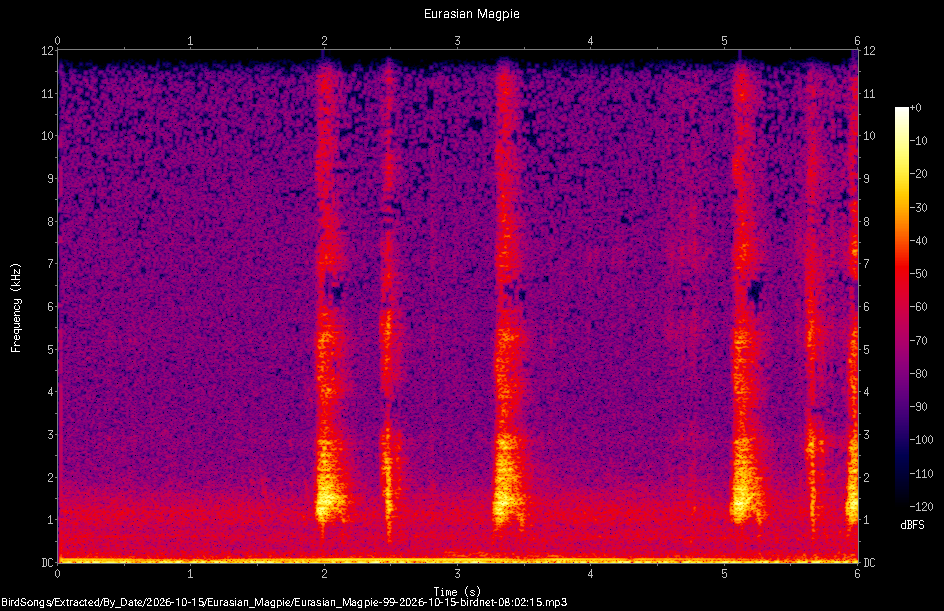Viewport: 944px width, 611px height.
Task: Click the top time axis "3" label
Action: pyautogui.click(x=458, y=41)
